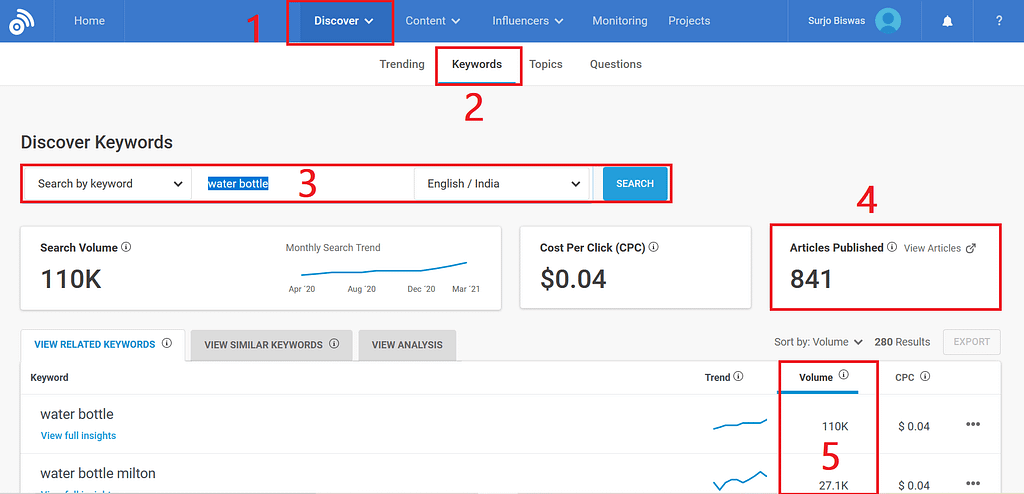The height and width of the screenshot is (494, 1024).
Task: Click the water bottle milton keyword
Action: pos(98,472)
